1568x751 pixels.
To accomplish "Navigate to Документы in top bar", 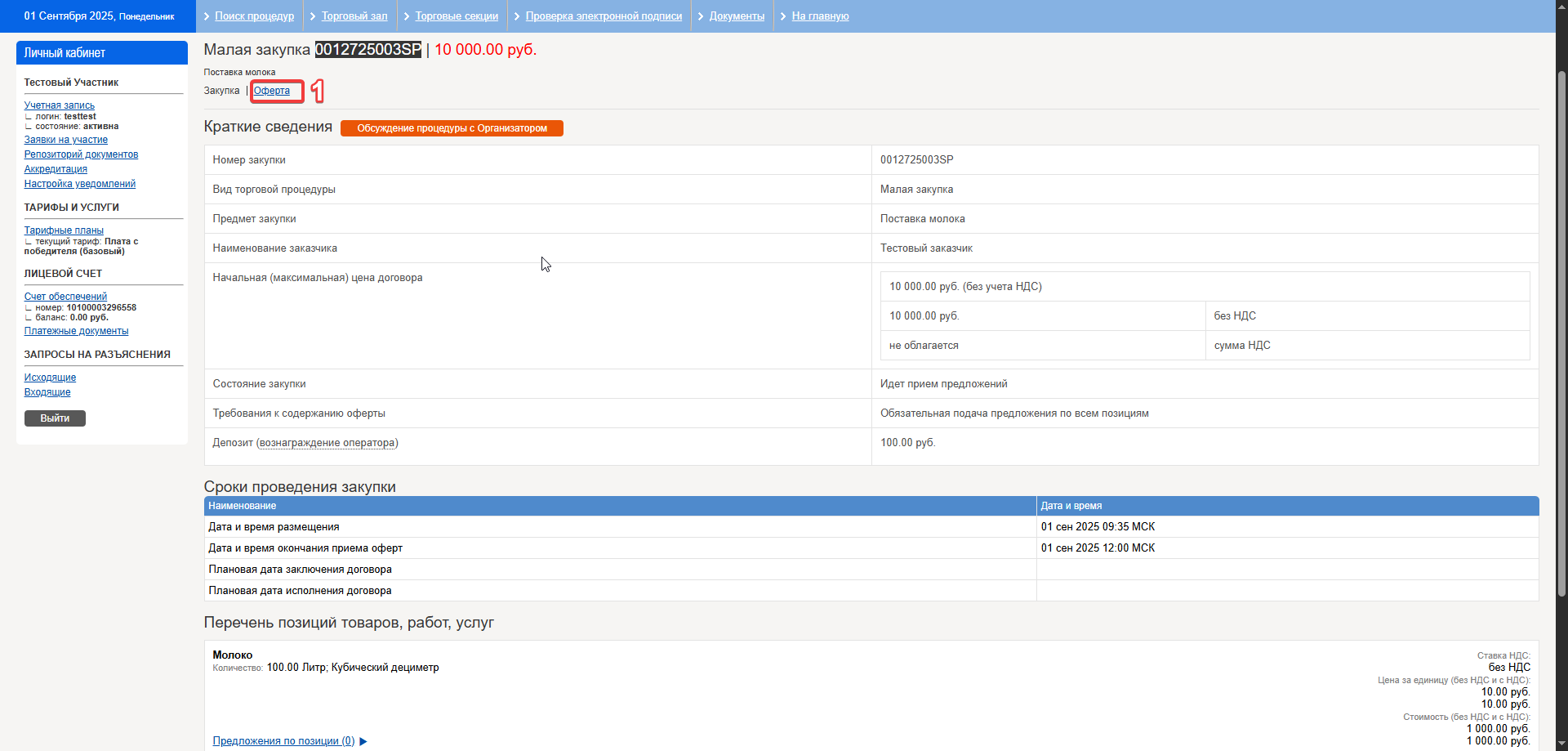I will [737, 16].
